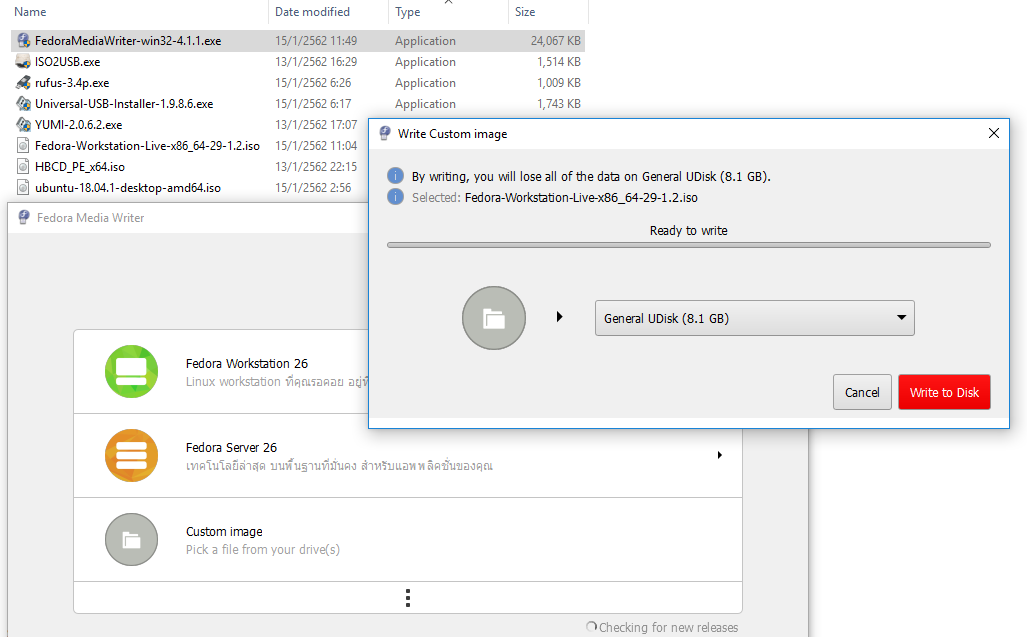Click the Ready to write progress bar
This screenshot has height=637, width=1027.
click(x=688, y=245)
